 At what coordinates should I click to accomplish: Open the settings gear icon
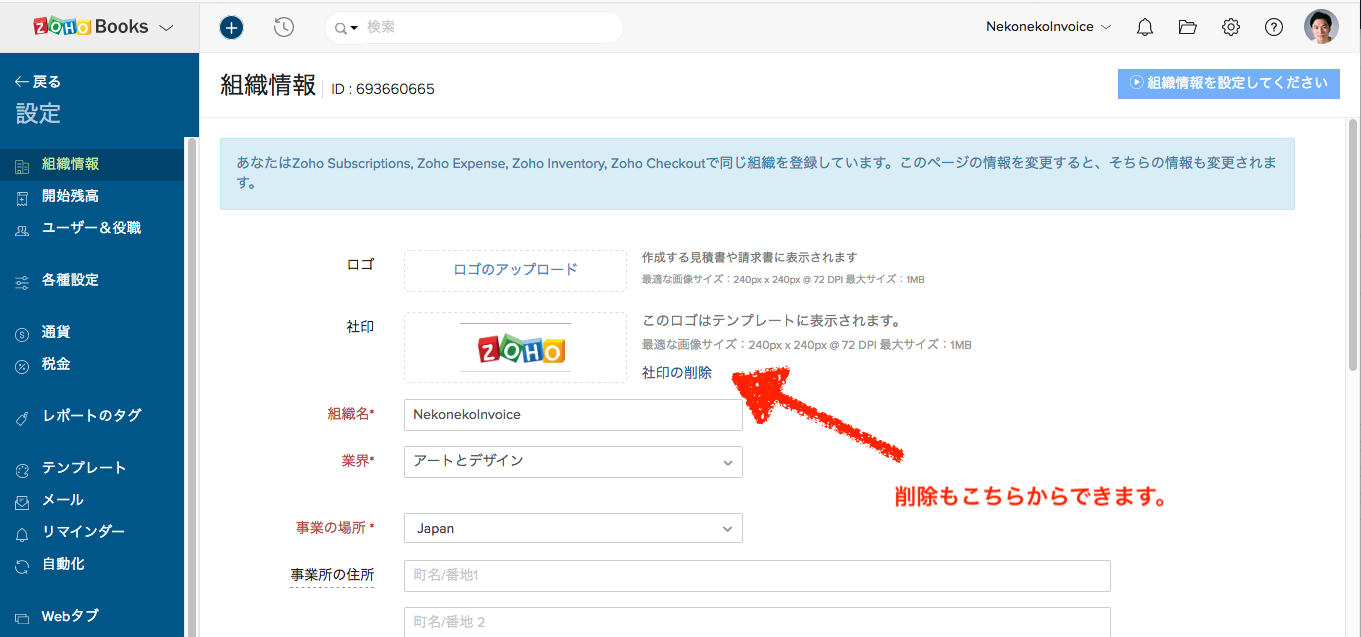click(1231, 28)
